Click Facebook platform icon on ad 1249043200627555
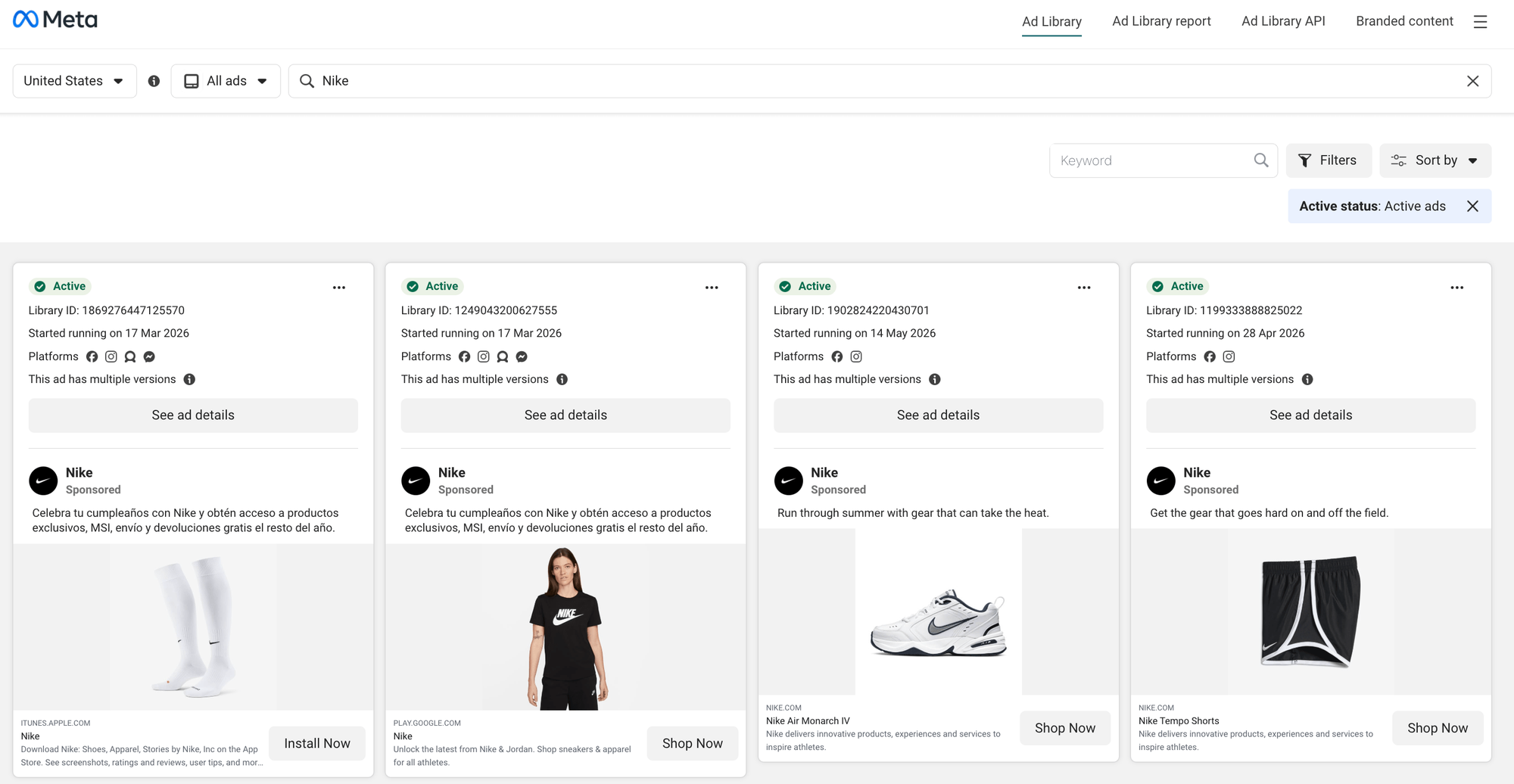Screen dimensions: 1514x784 click(x=465, y=356)
